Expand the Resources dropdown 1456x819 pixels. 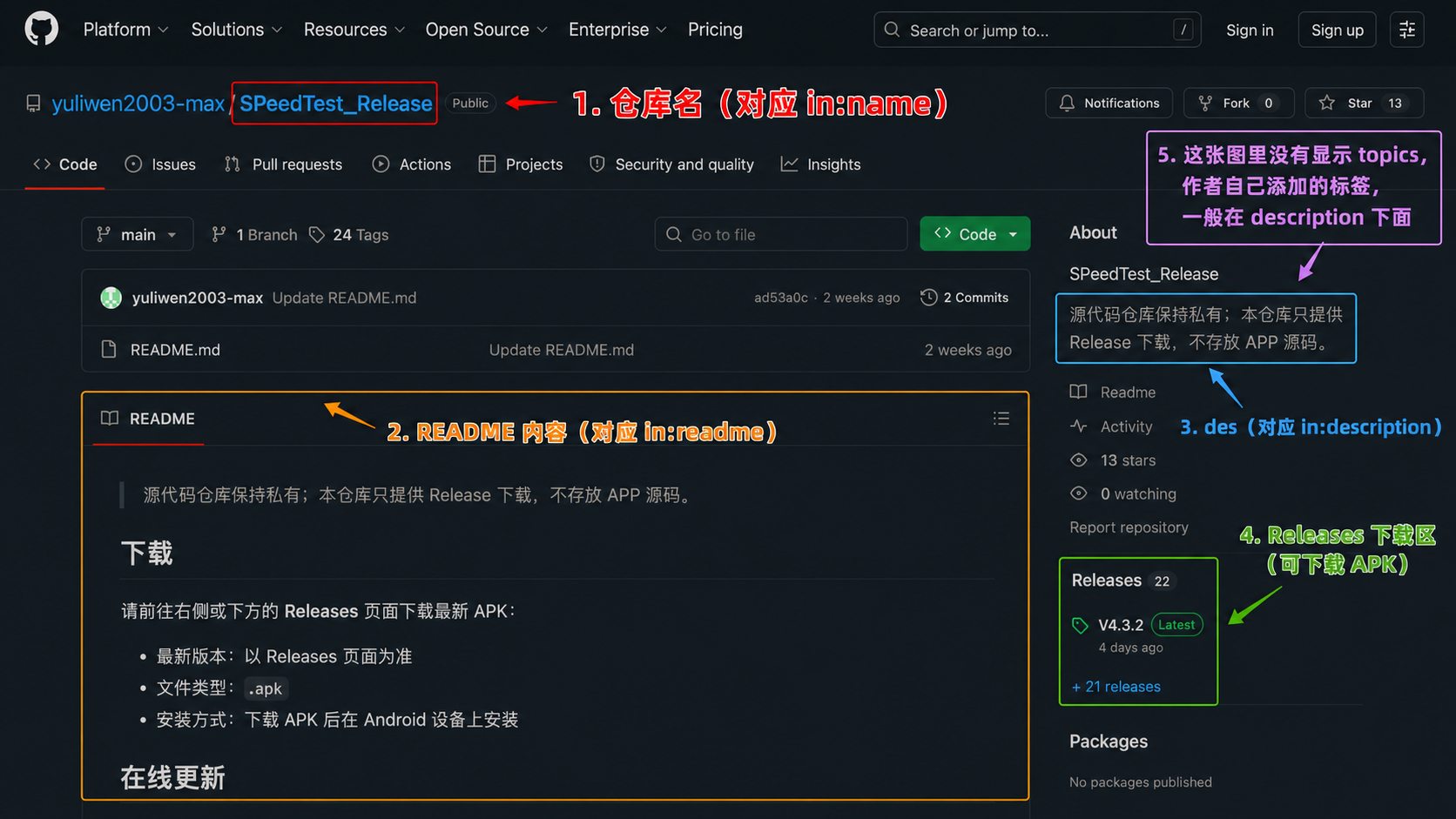click(x=354, y=30)
